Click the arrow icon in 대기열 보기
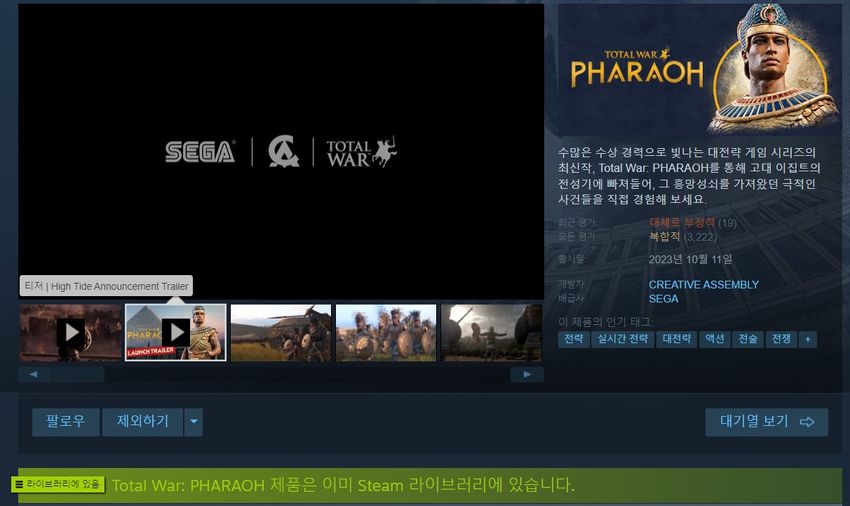This screenshot has width=850, height=506. 807,422
